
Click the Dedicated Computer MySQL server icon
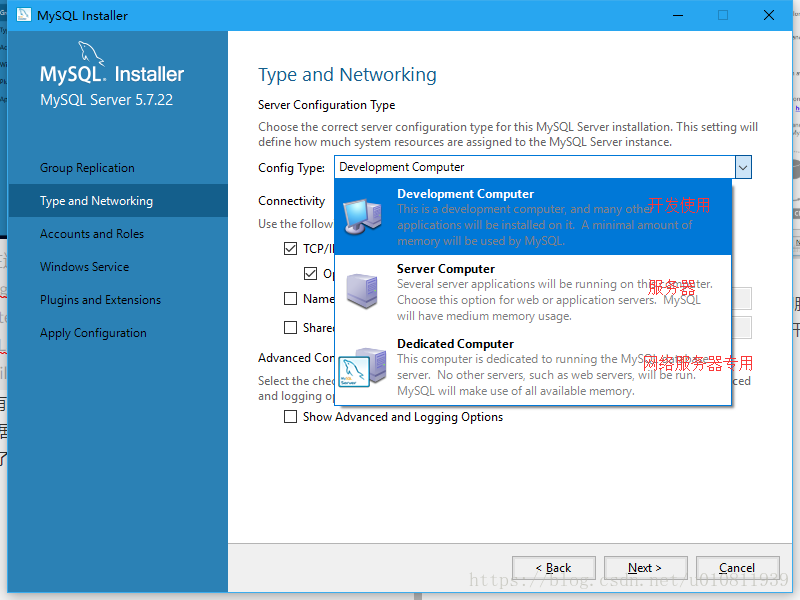point(363,367)
